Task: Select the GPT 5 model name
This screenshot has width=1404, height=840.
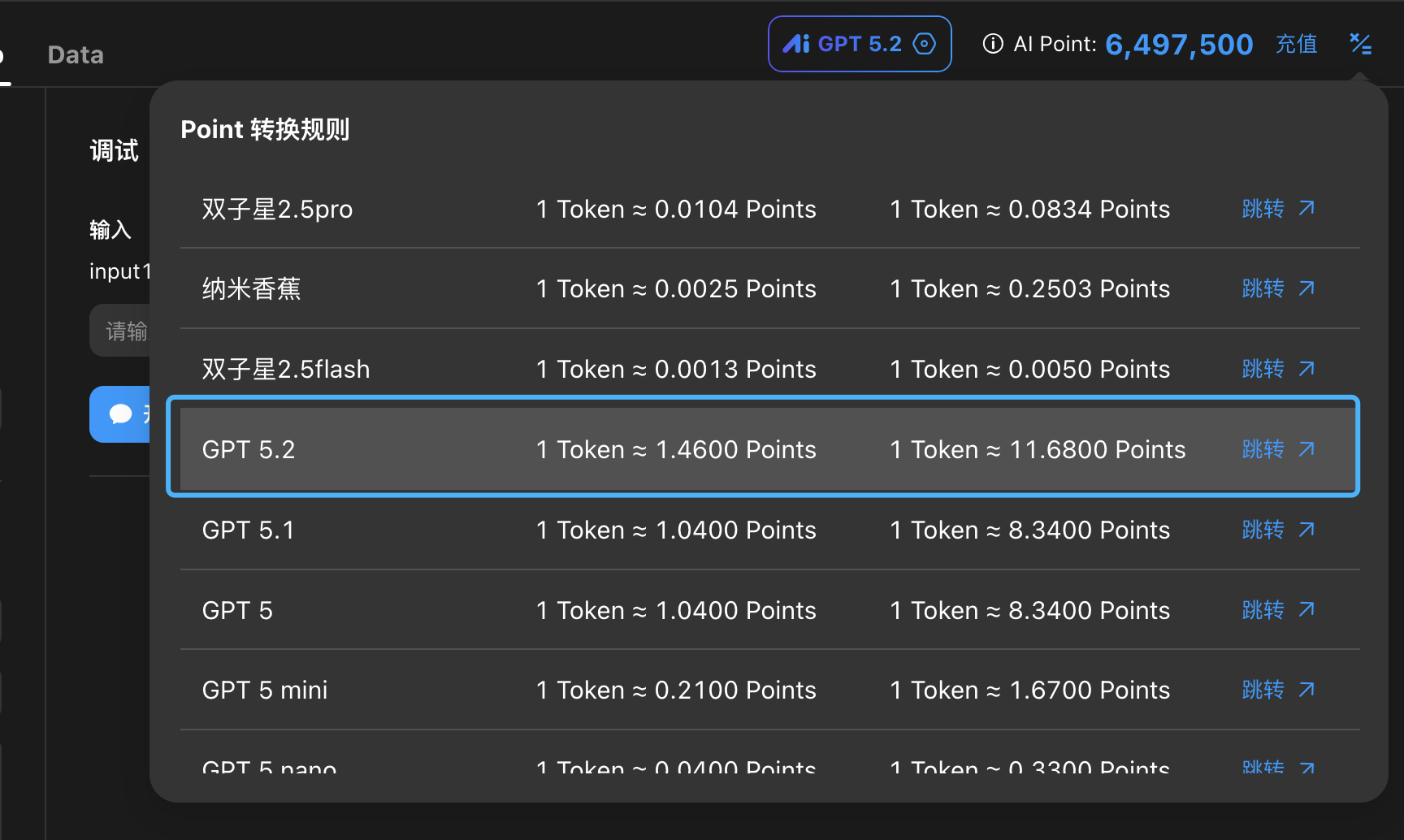Action: [237, 610]
